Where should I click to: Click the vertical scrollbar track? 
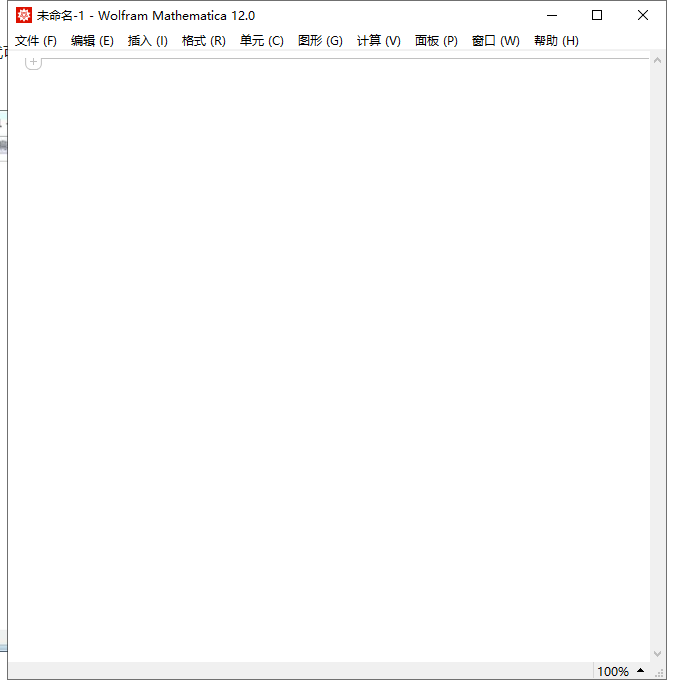(657, 350)
